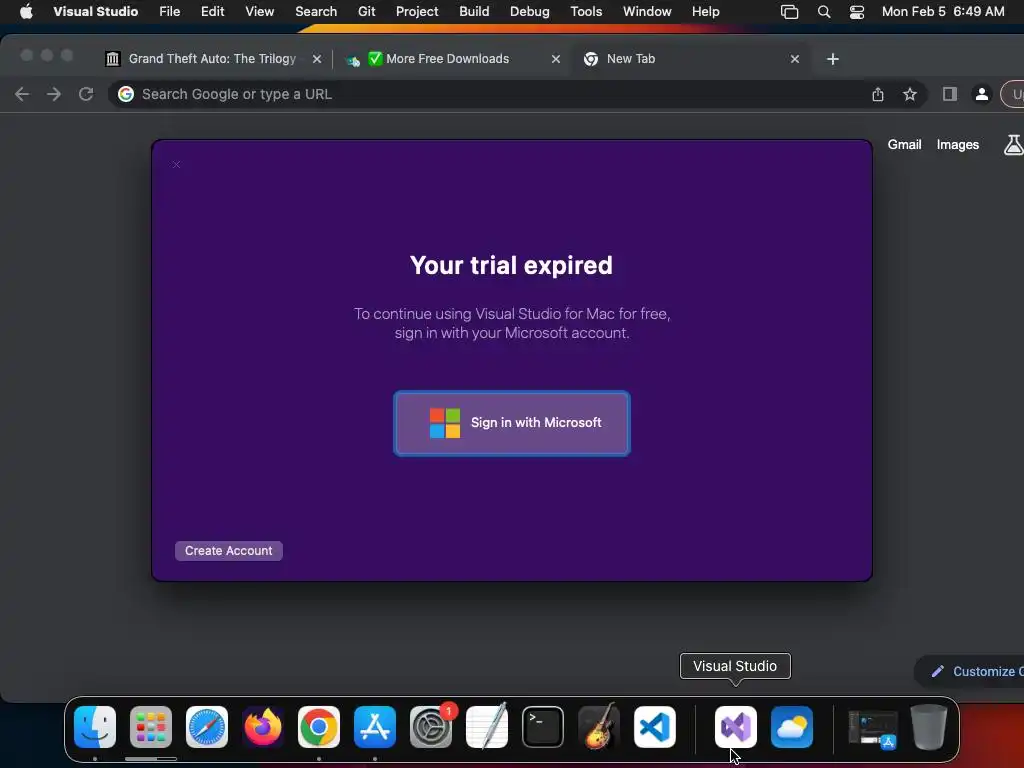Close the trial expired dialog
Image resolution: width=1024 pixels, height=768 pixels.
click(176, 165)
